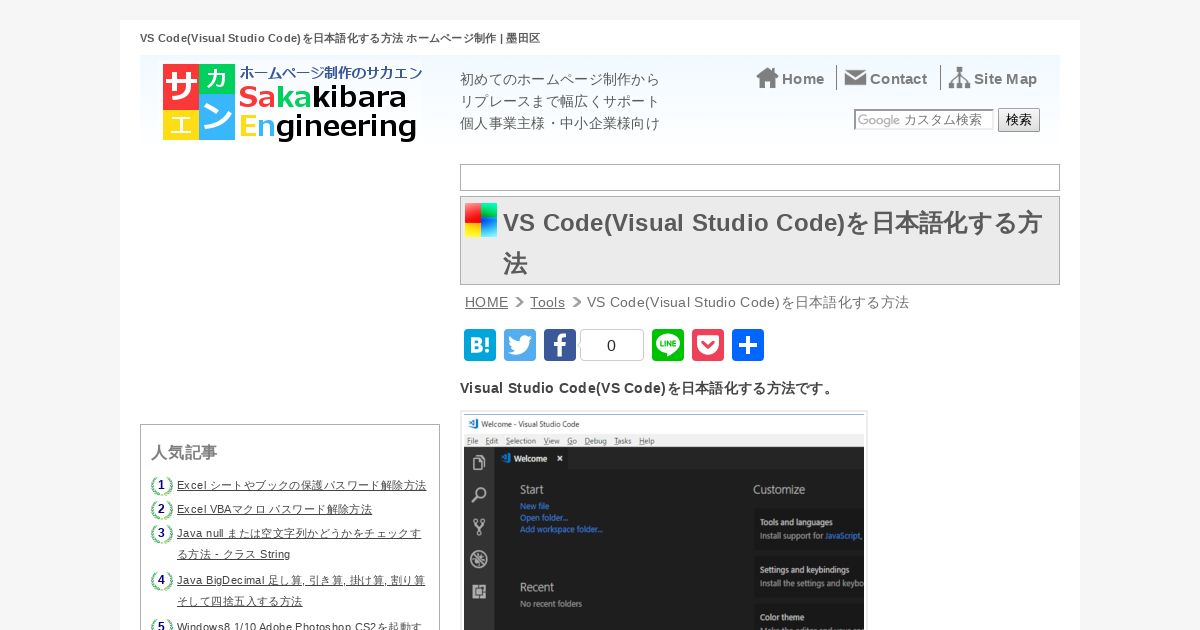This screenshot has width=1200, height=630.
Task: Click the Site Map tree icon
Action: point(959,78)
